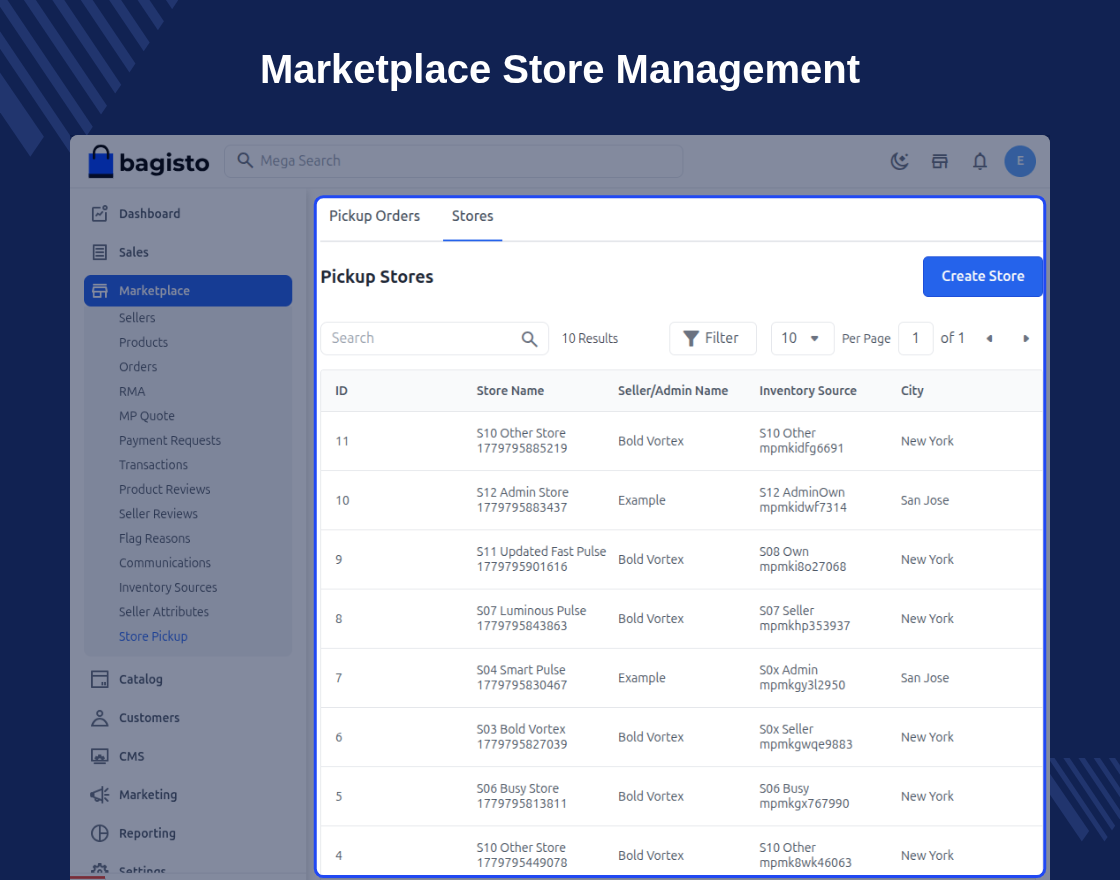Focus the Mega Search field
Image resolution: width=1120 pixels, height=880 pixels.
pos(454,161)
